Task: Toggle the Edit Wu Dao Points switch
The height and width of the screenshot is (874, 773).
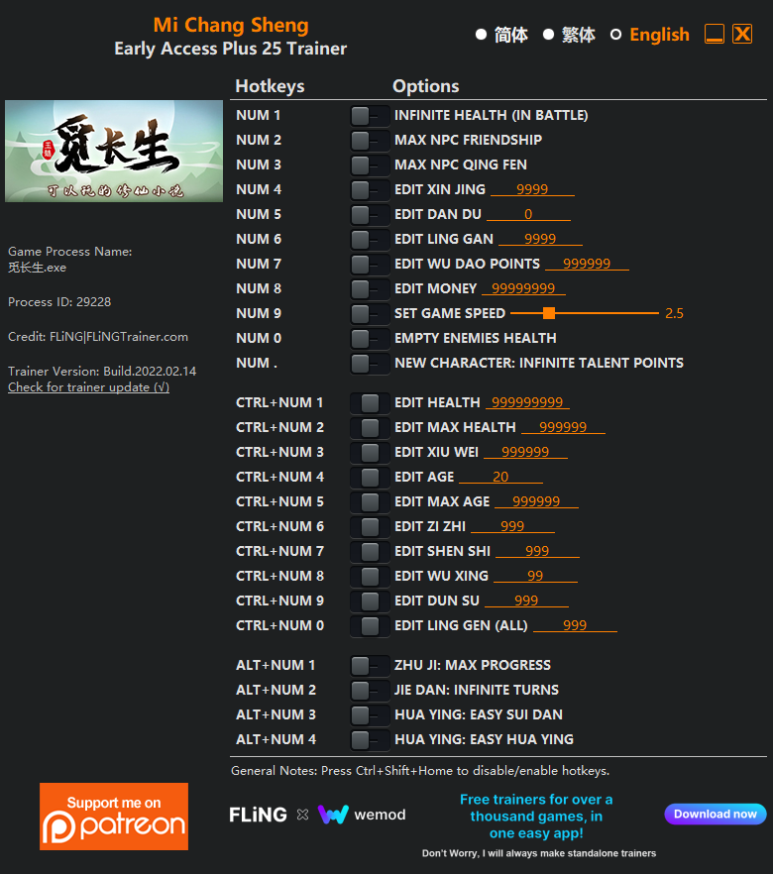Action: pyautogui.click(x=370, y=264)
